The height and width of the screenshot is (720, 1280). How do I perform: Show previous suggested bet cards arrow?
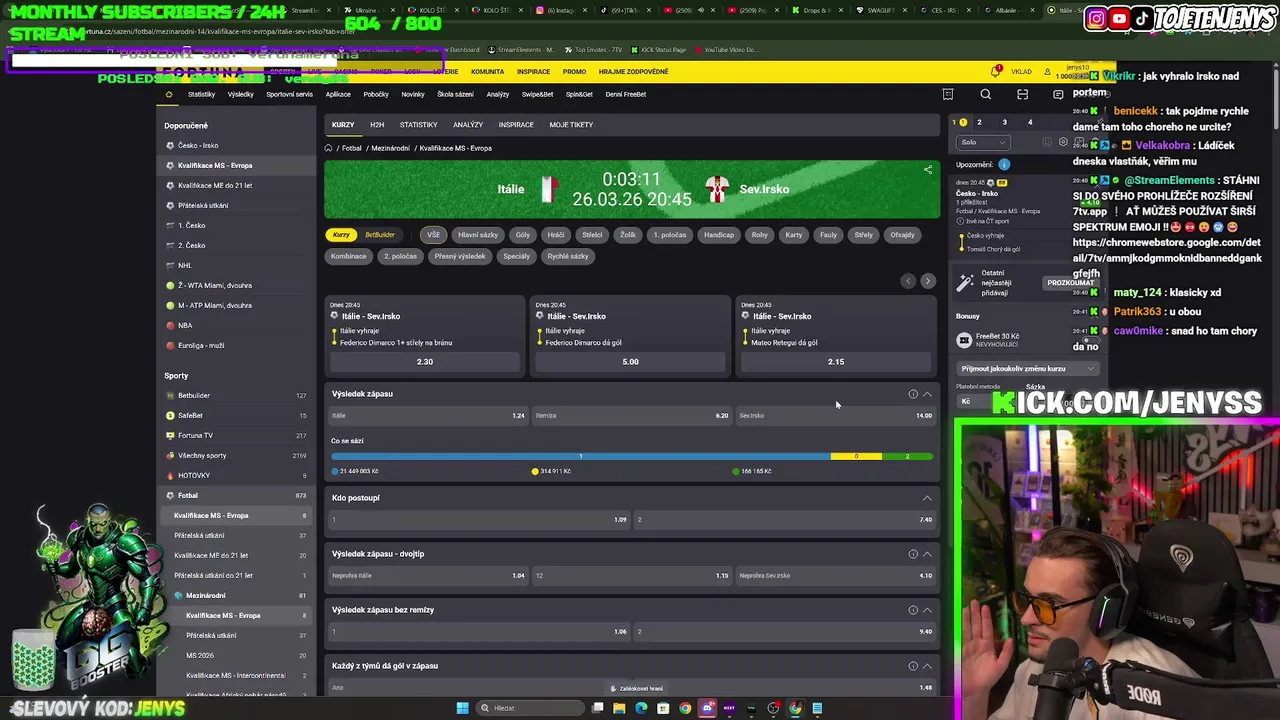tap(908, 281)
